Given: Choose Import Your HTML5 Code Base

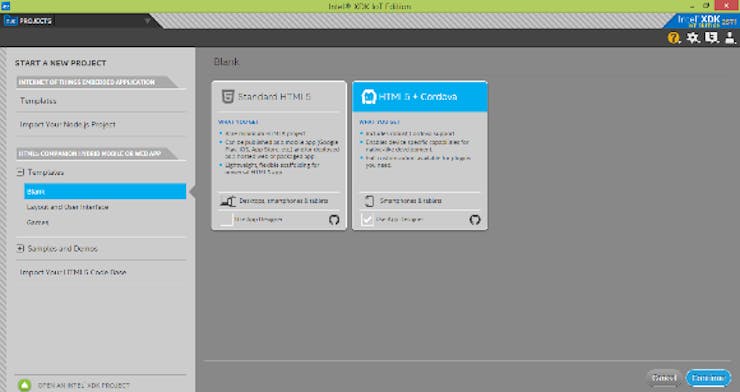Looking at the screenshot, I should point(73,272).
